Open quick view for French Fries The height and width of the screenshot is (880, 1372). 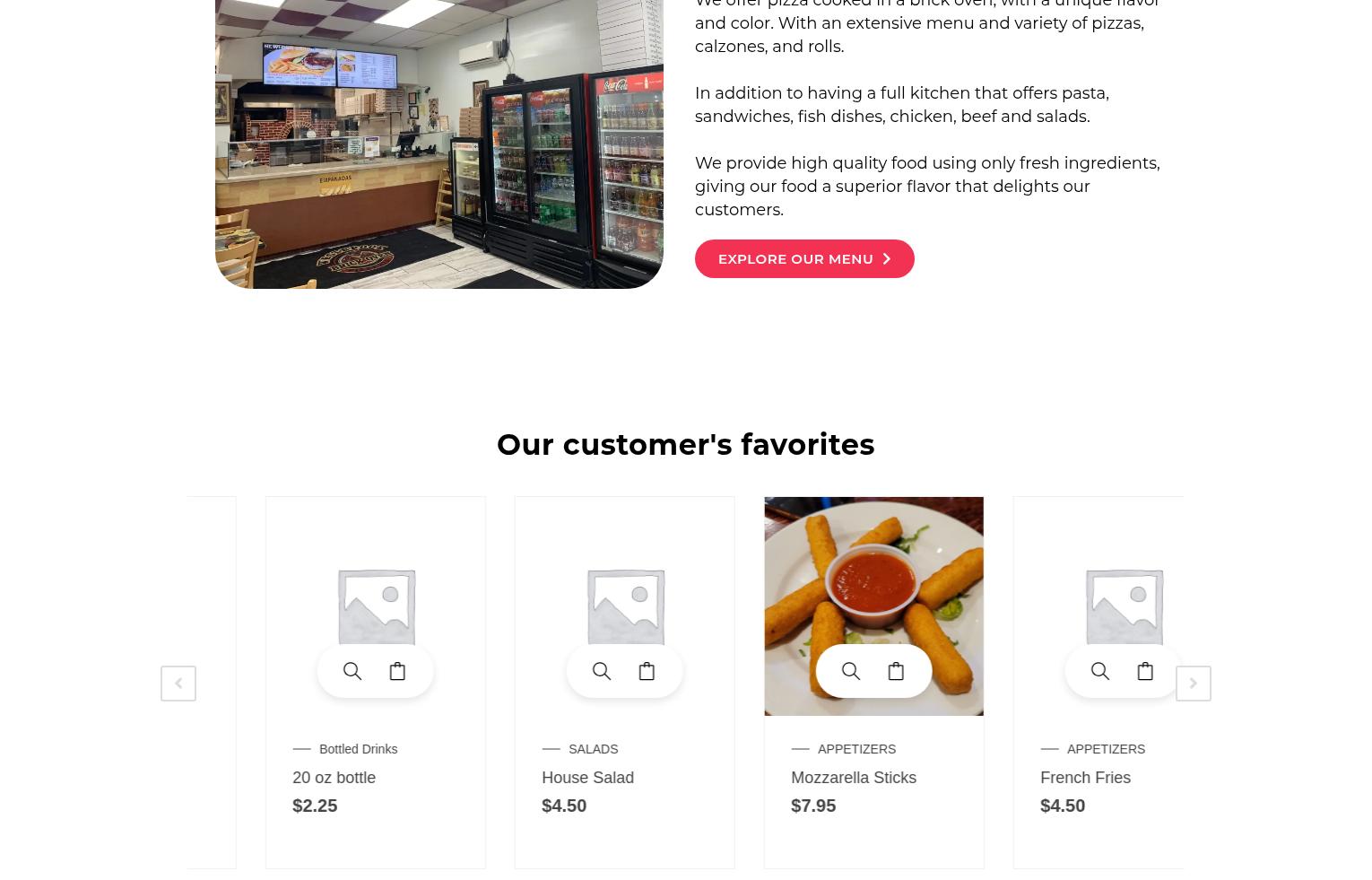(1100, 671)
